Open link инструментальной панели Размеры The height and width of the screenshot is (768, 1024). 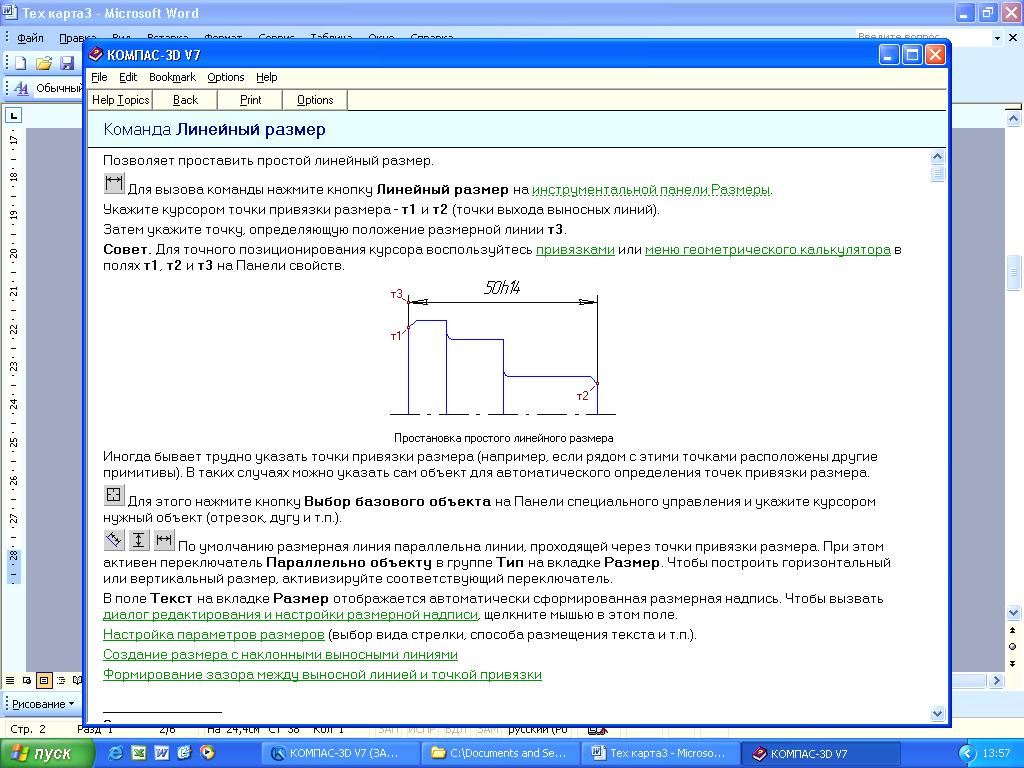pyautogui.click(x=651, y=190)
